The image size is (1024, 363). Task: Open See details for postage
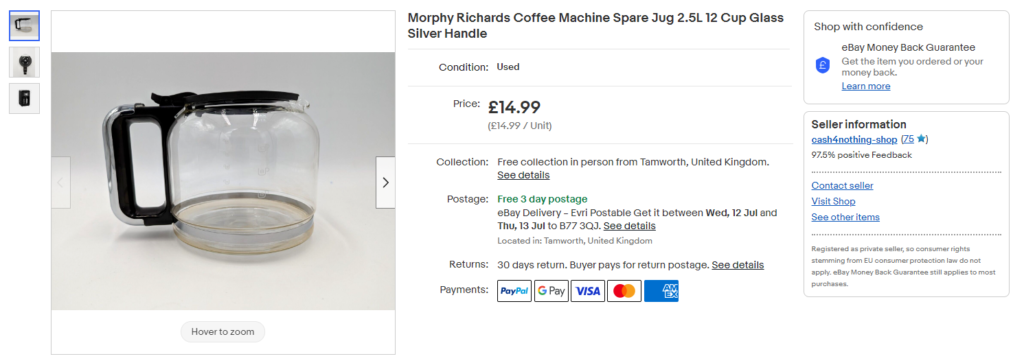click(x=630, y=226)
